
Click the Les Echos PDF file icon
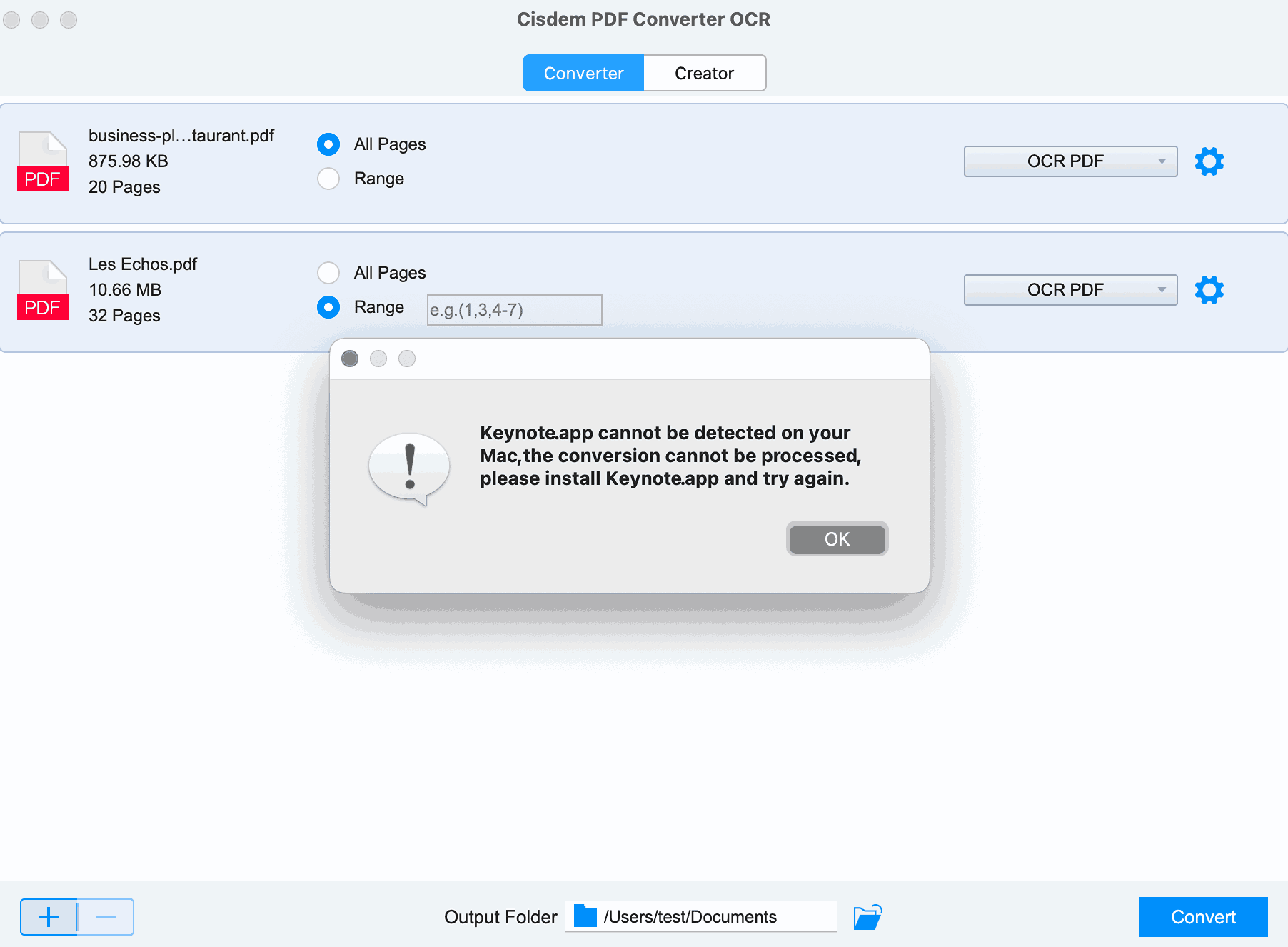pyautogui.click(x=43, y=290)
